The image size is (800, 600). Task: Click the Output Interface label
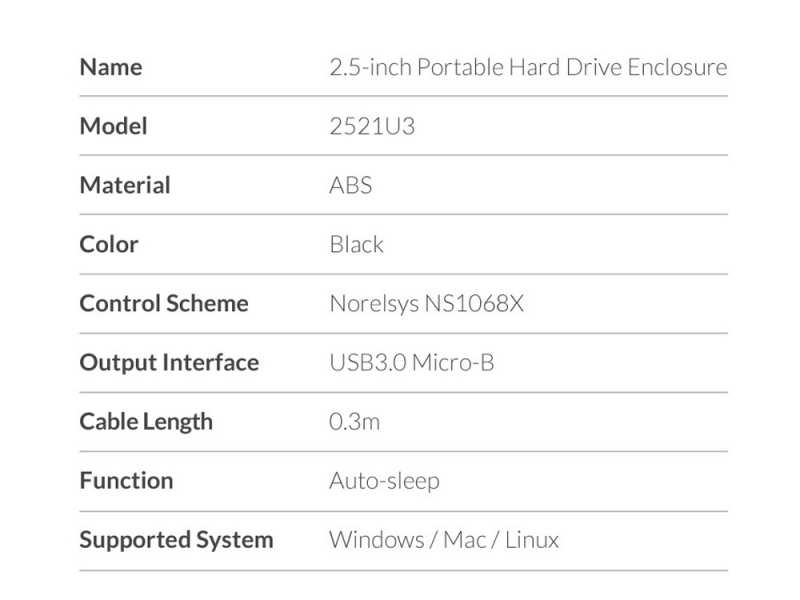pos(169,363)
